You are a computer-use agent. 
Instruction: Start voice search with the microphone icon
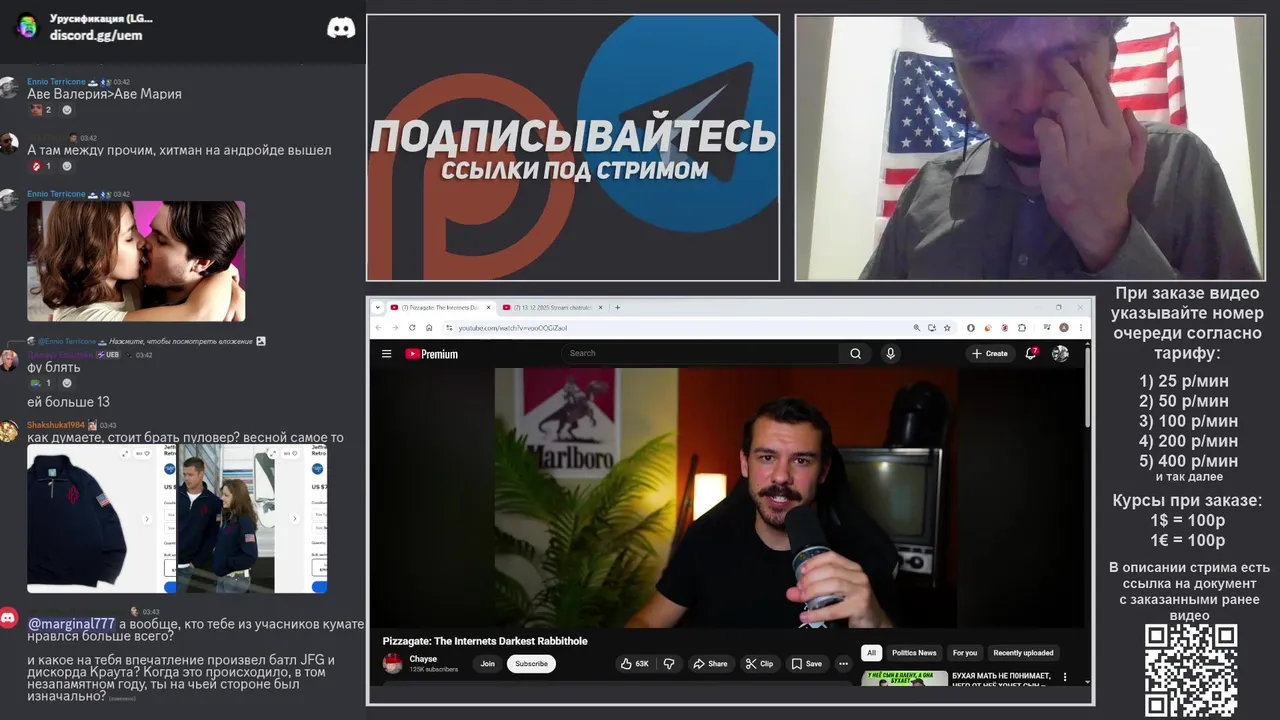tap(890, 353)
